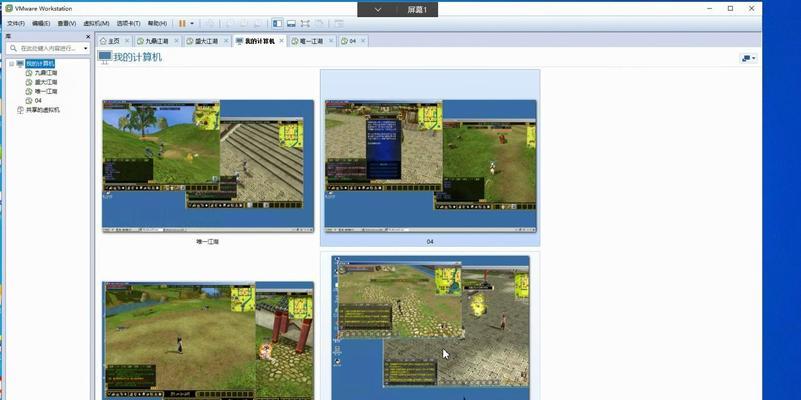Screen dimensions: 801x400
Task: Select 04 in the library tree
Action: 38,101
